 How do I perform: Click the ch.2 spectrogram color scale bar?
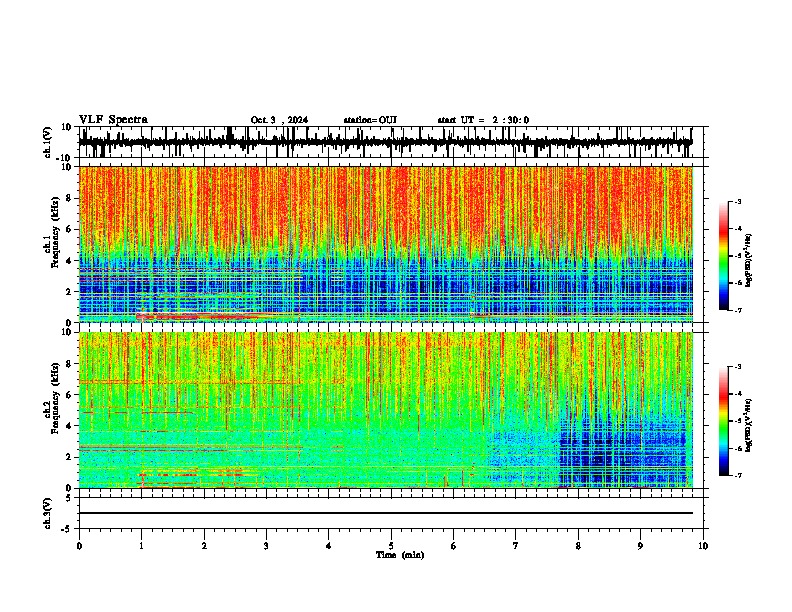(724, 421)
